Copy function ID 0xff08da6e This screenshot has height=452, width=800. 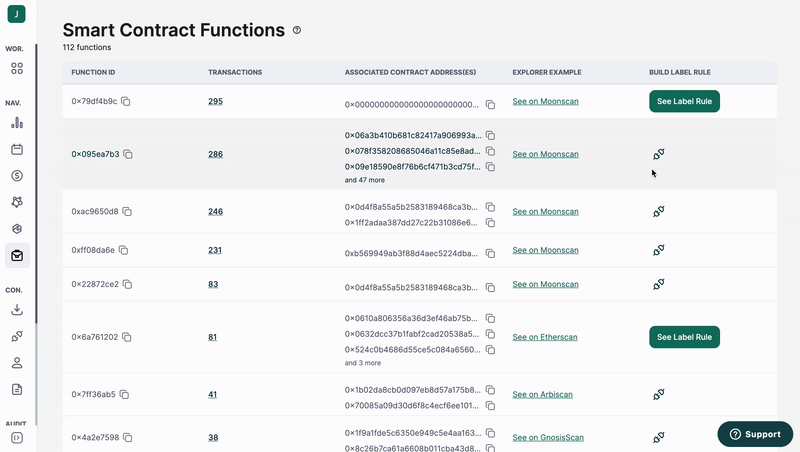pyautogui.click(x=123, y=250)
